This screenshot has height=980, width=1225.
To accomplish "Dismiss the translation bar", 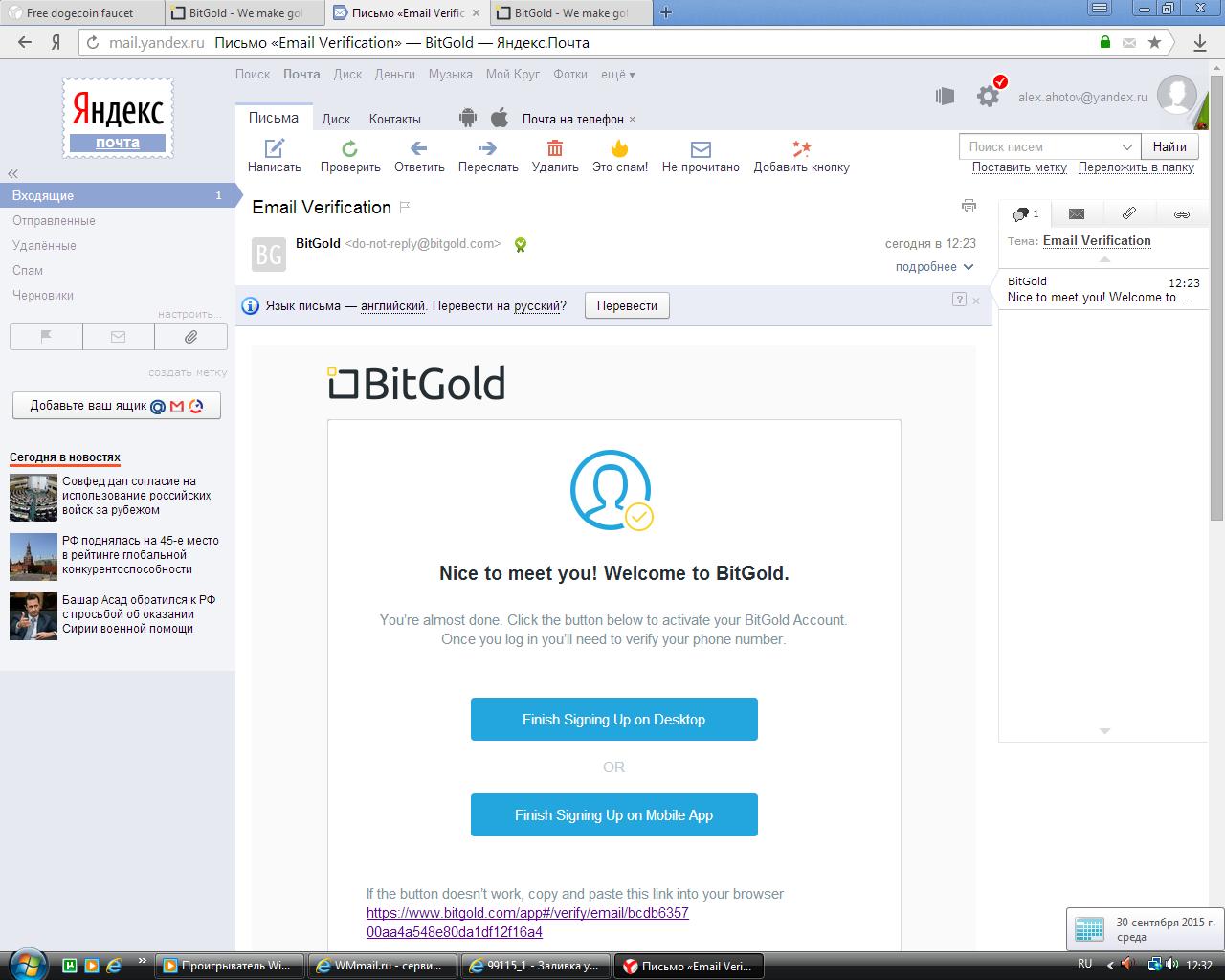I will click(x=976, y=301).
